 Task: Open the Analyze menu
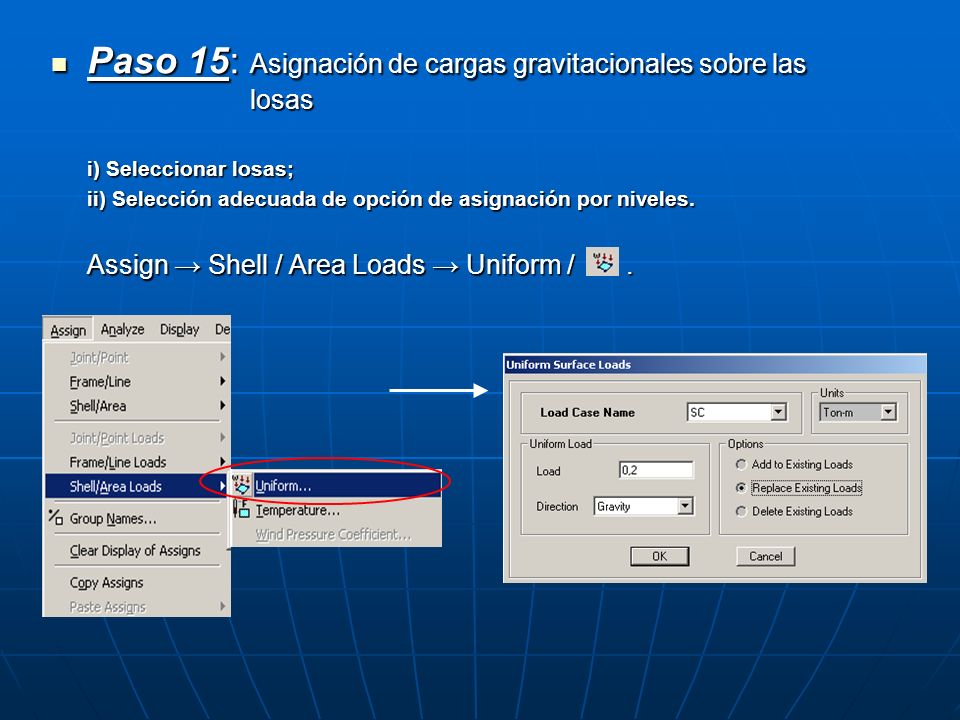coord(122,329)
